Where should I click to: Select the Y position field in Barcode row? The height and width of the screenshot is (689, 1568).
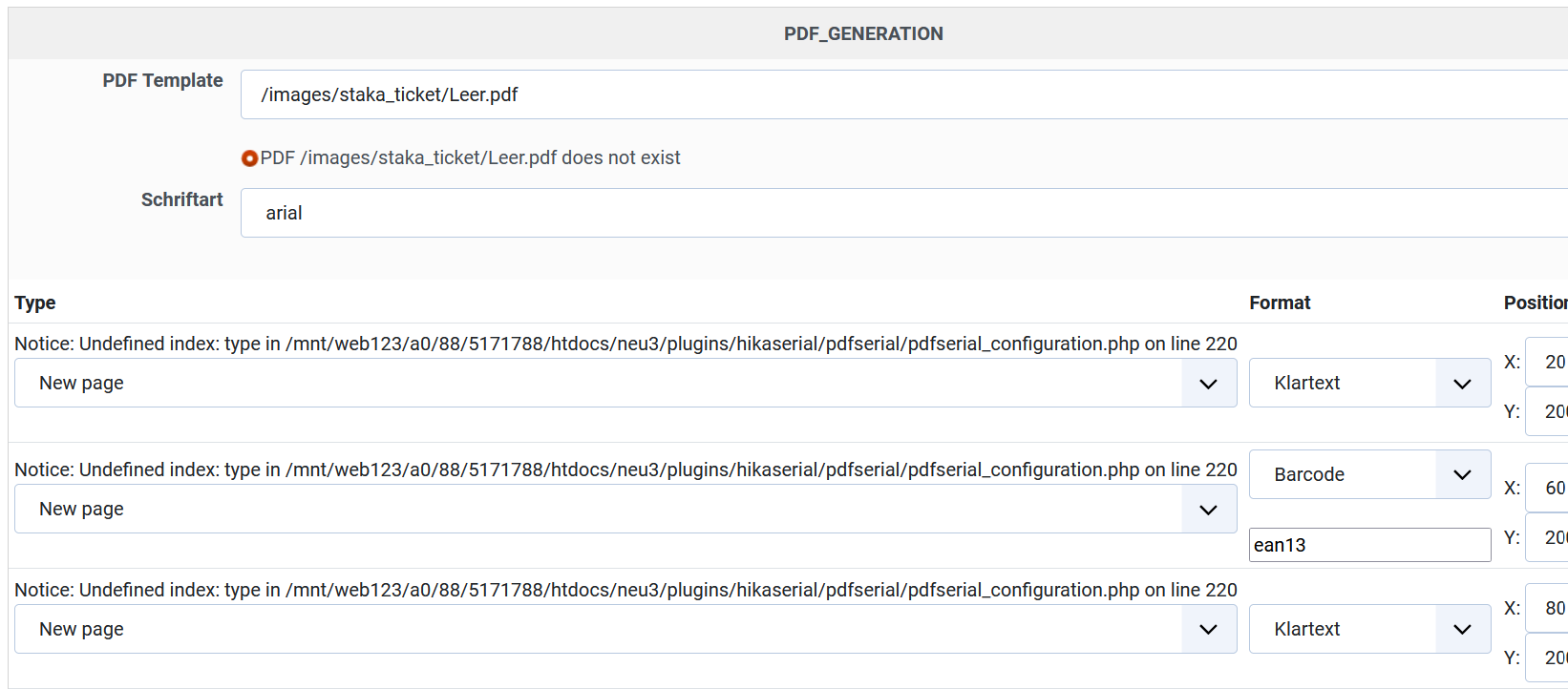pos(1549,537)
